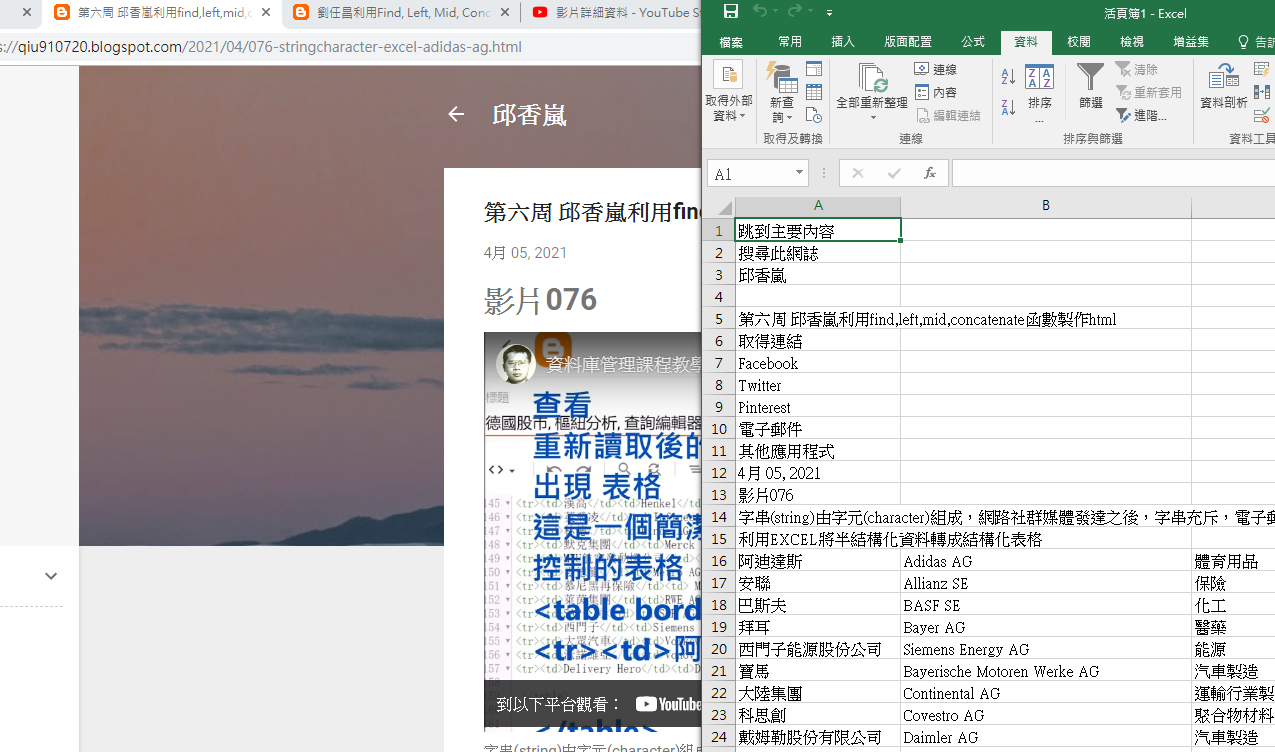
Task: Click the Recent Sources icon in 取得及轉換
Action: pyautogui.click(x=814, y=115)
